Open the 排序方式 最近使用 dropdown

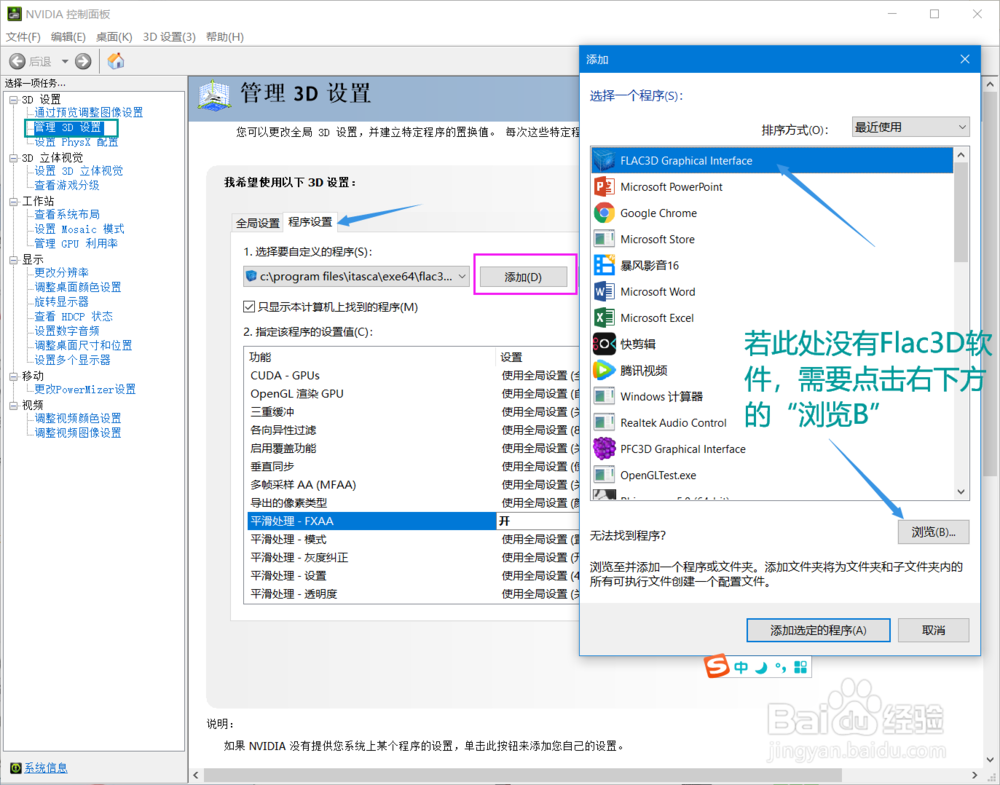pos(910,127)
